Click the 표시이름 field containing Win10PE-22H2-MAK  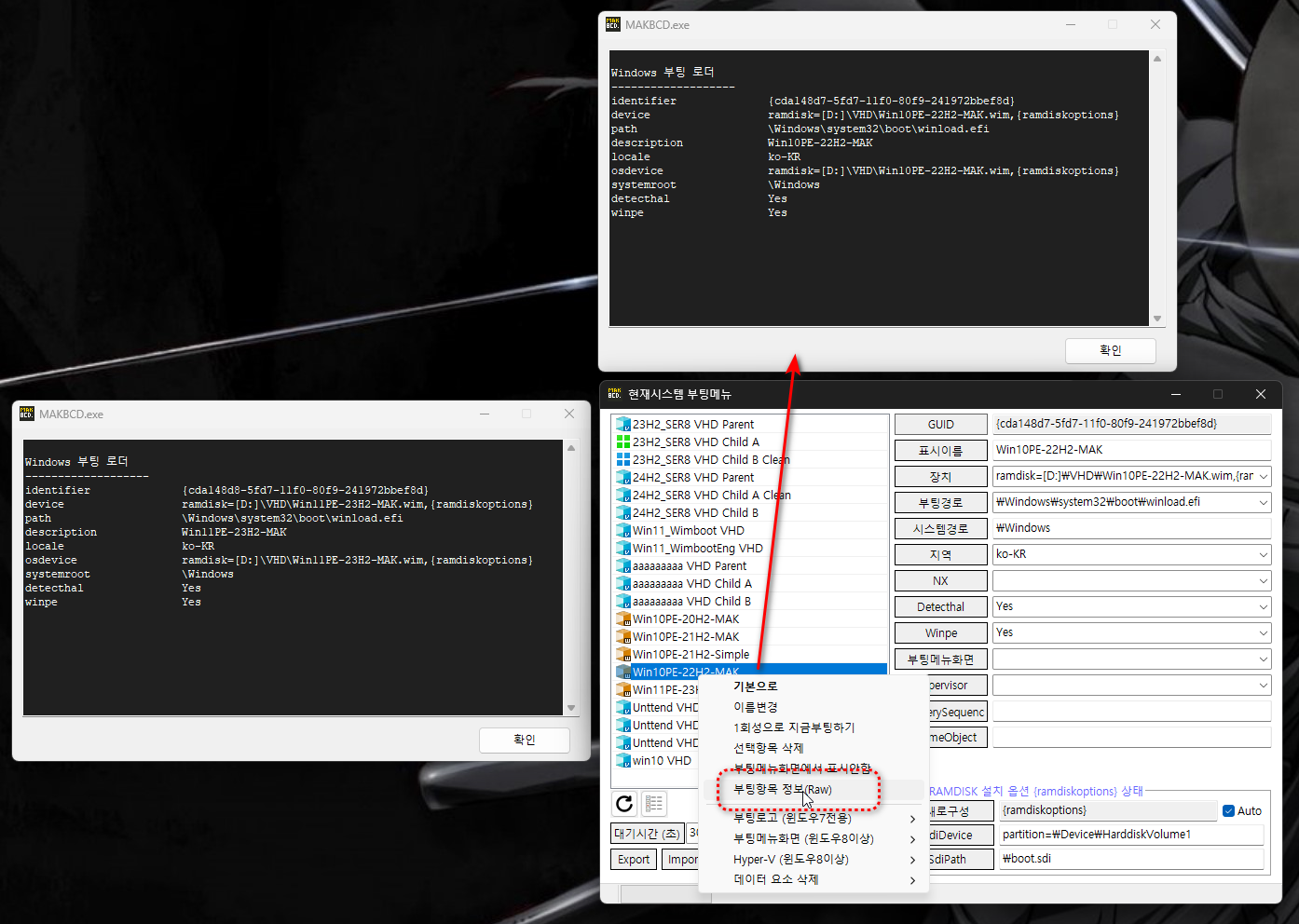pyautogui.click(x=1131, y=450)
